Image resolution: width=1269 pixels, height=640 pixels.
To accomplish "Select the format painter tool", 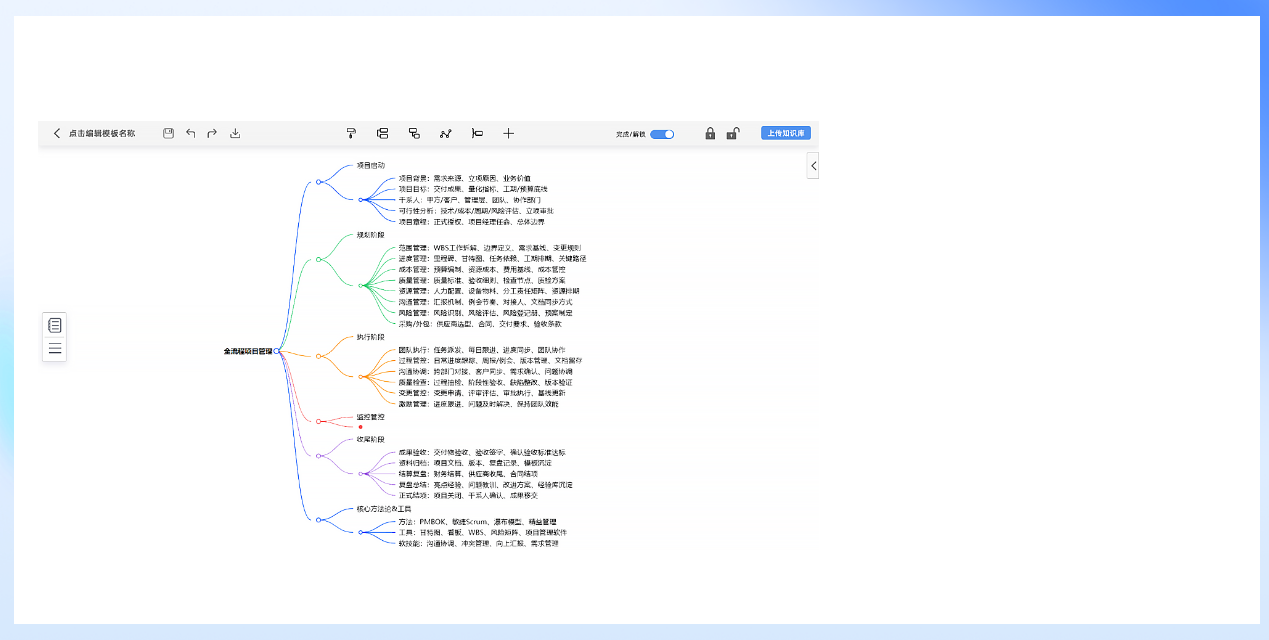I will pyautogui.click(x=351, y=133).
